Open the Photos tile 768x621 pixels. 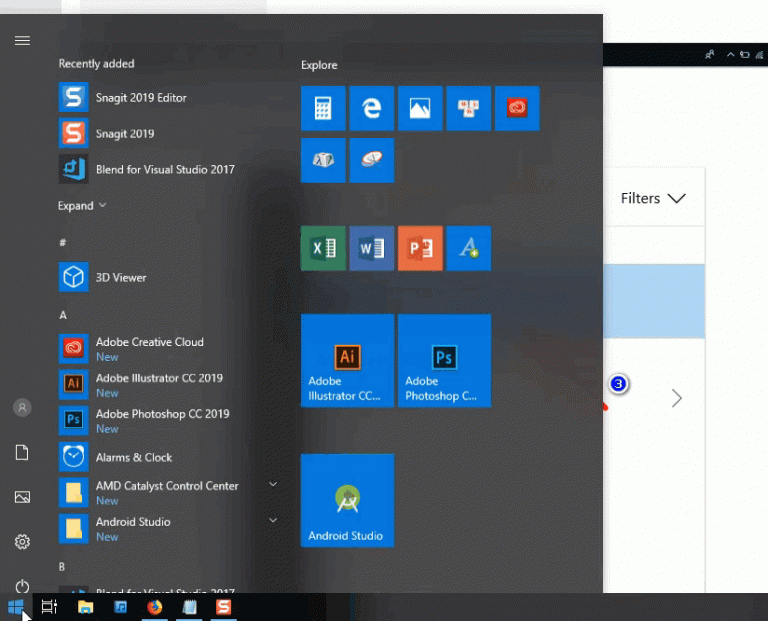420,108
